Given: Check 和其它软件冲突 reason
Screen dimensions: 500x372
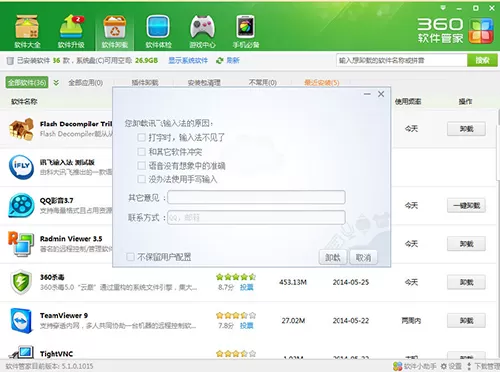Looking at the screenshot, I should point(142,152).
